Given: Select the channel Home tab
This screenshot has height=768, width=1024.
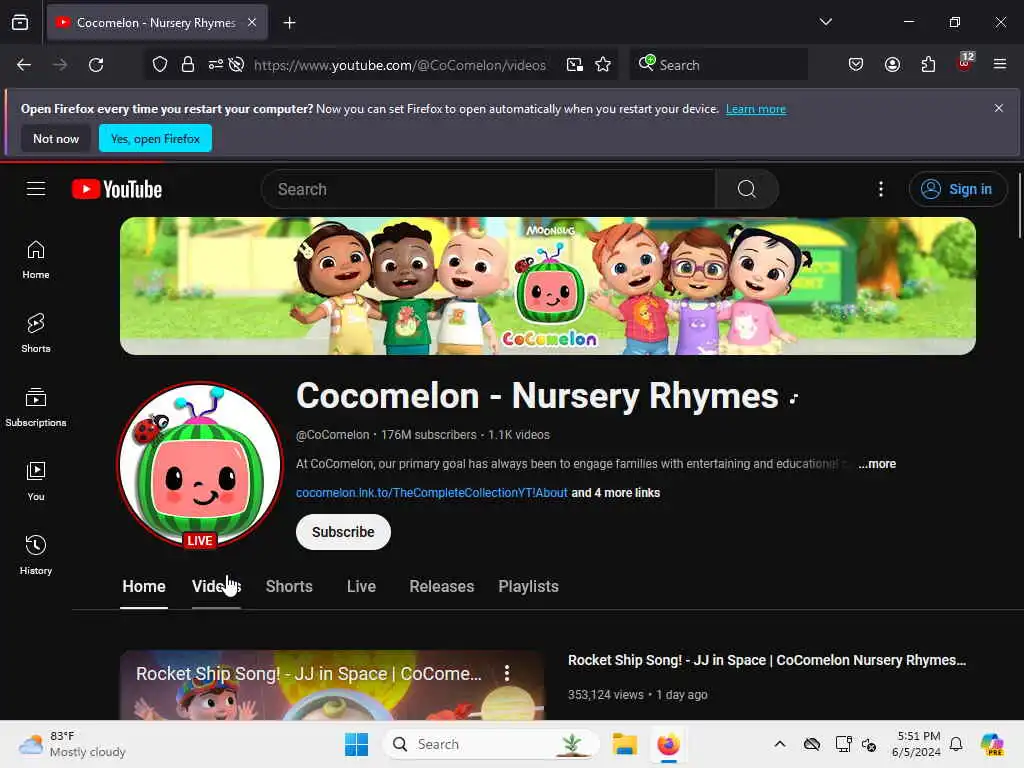Looking at the screenshot, I should point(144,586).
